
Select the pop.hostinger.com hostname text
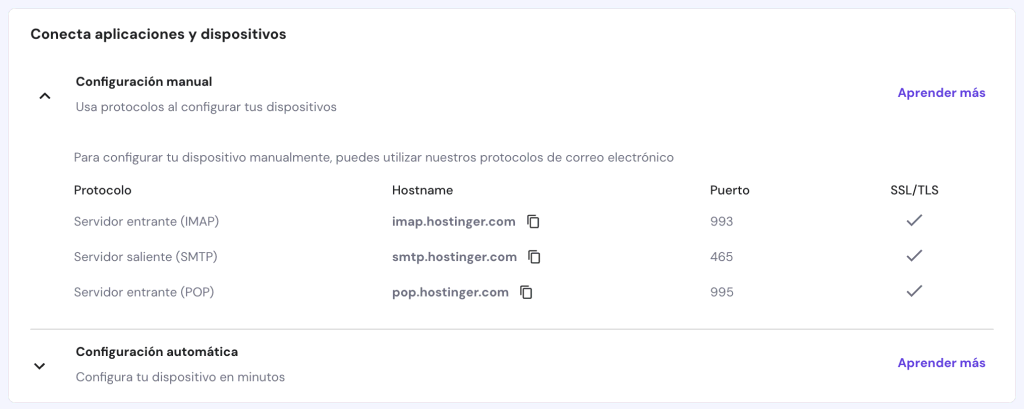(450, 292)
